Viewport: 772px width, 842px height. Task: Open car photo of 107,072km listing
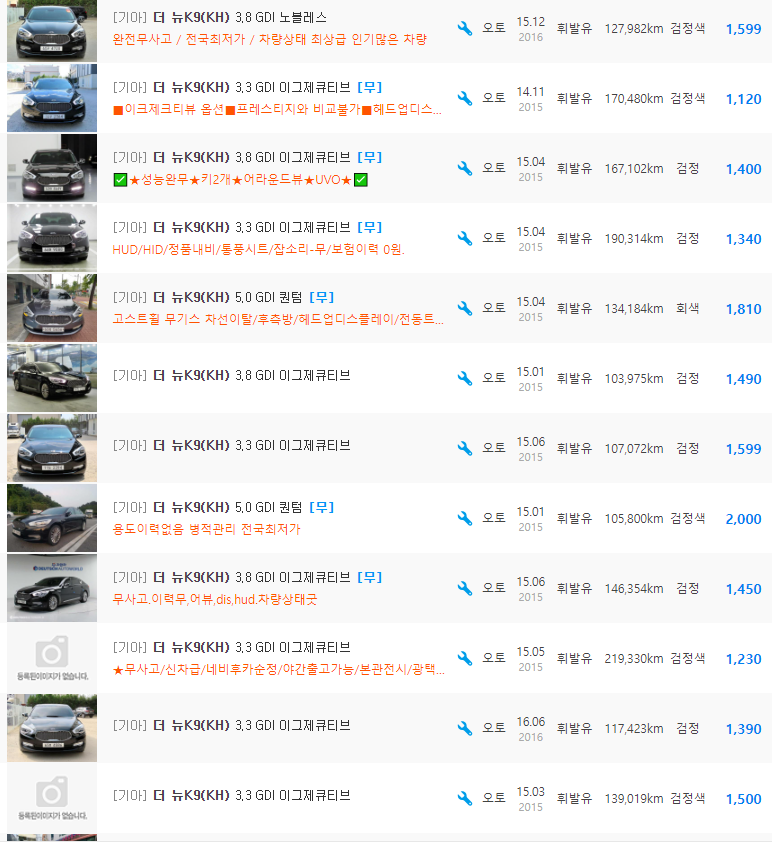click(52, 448)
